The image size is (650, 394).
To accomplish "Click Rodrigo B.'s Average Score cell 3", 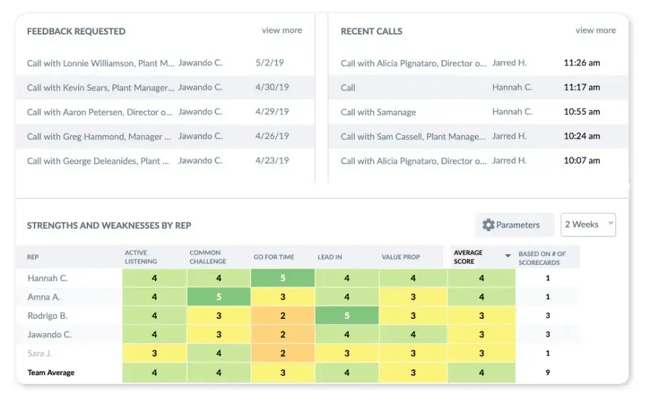I will (481, 316).
